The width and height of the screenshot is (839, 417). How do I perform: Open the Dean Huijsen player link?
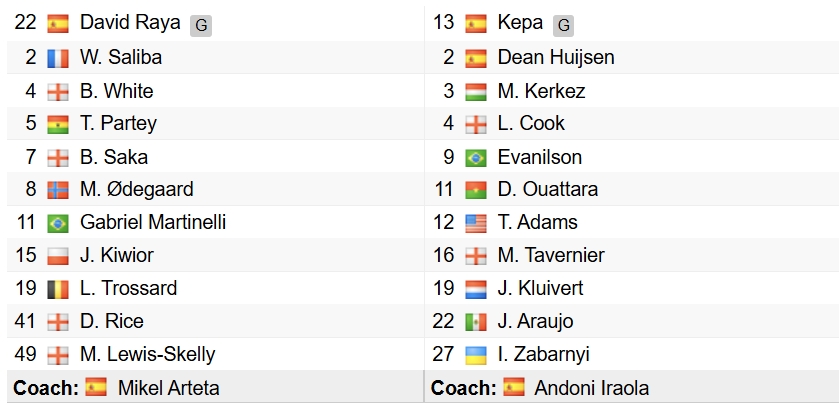tap(556, 58)
